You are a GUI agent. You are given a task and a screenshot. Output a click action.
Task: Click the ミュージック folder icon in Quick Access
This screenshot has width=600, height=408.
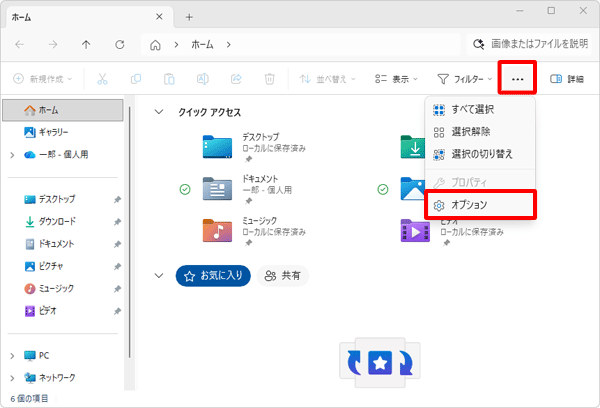tap(217, 230)
